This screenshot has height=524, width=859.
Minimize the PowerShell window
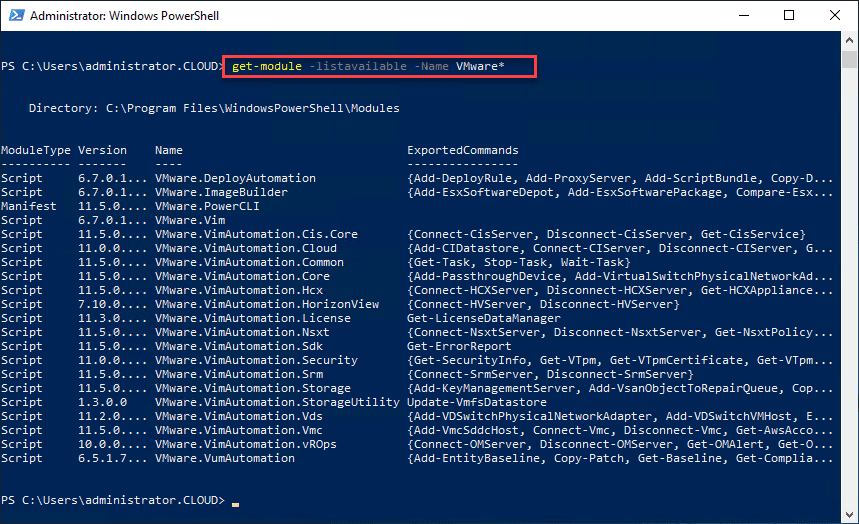744,16
